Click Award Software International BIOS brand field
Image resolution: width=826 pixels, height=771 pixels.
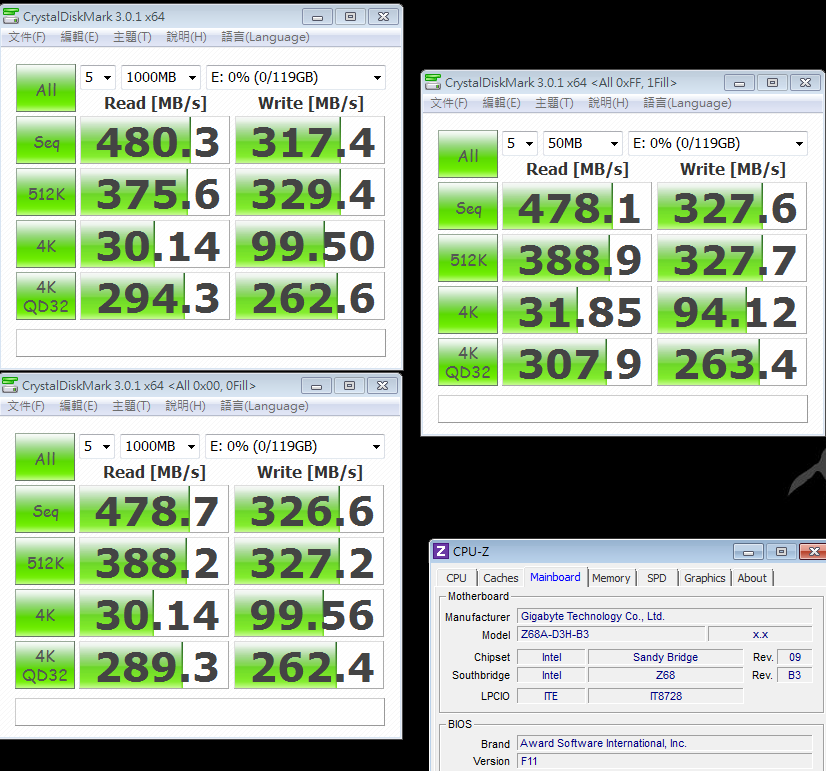[665, 743]
